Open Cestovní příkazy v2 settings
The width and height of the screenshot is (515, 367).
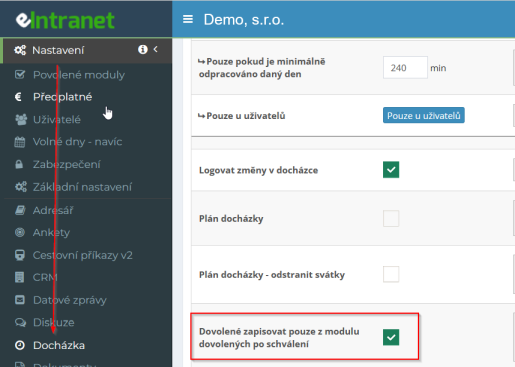click(83, 255)
